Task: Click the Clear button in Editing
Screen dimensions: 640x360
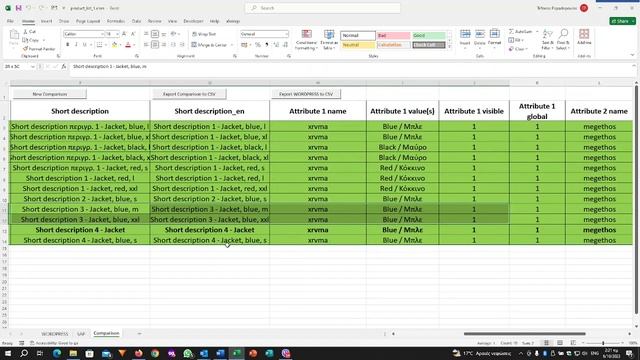Action: pyautogui.click(x=517, y=49)
